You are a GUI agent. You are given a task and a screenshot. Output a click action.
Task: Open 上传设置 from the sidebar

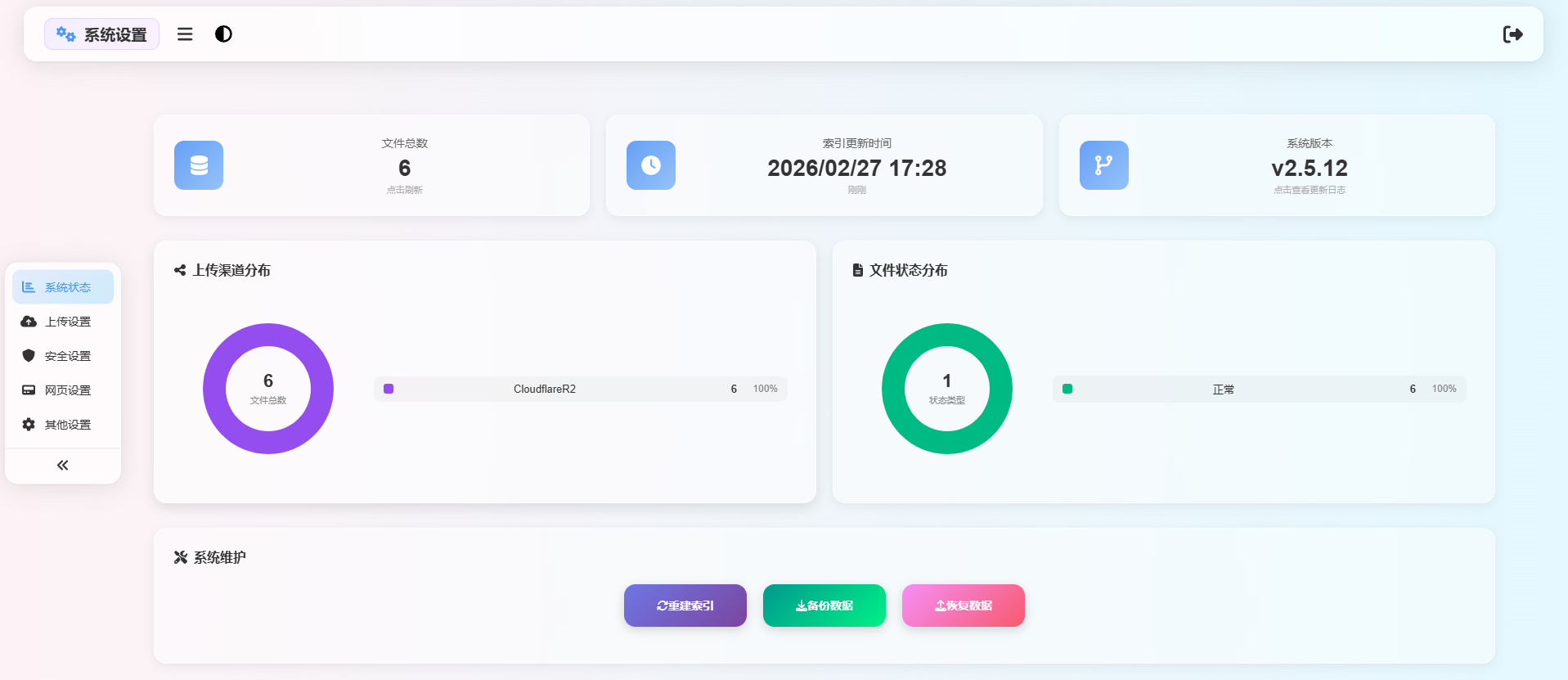point(63,322)
